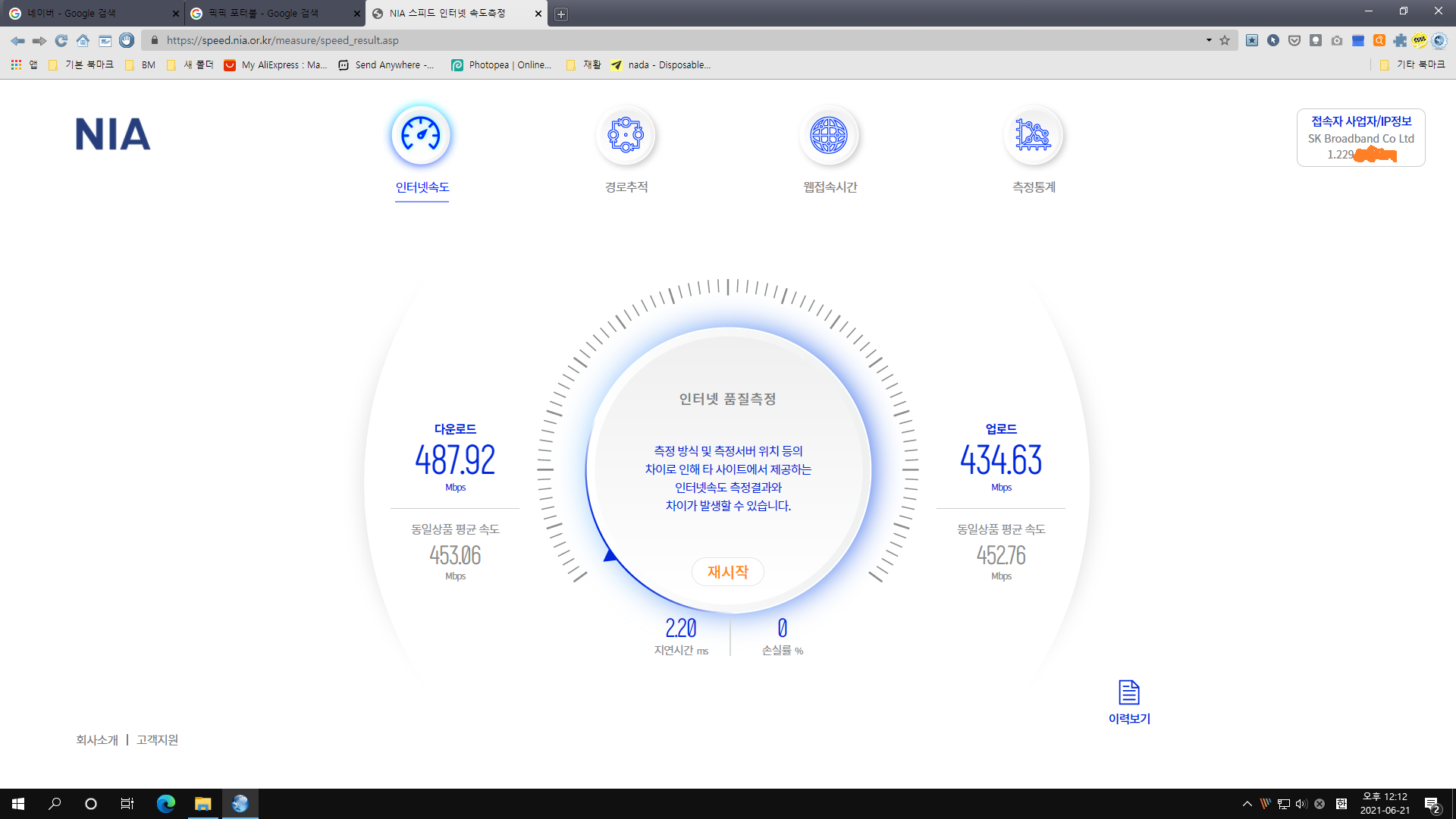Open File Explorer from the taskbar
Image resolution: width=1456 pixels, height=819 pixels.
(202, 804)
